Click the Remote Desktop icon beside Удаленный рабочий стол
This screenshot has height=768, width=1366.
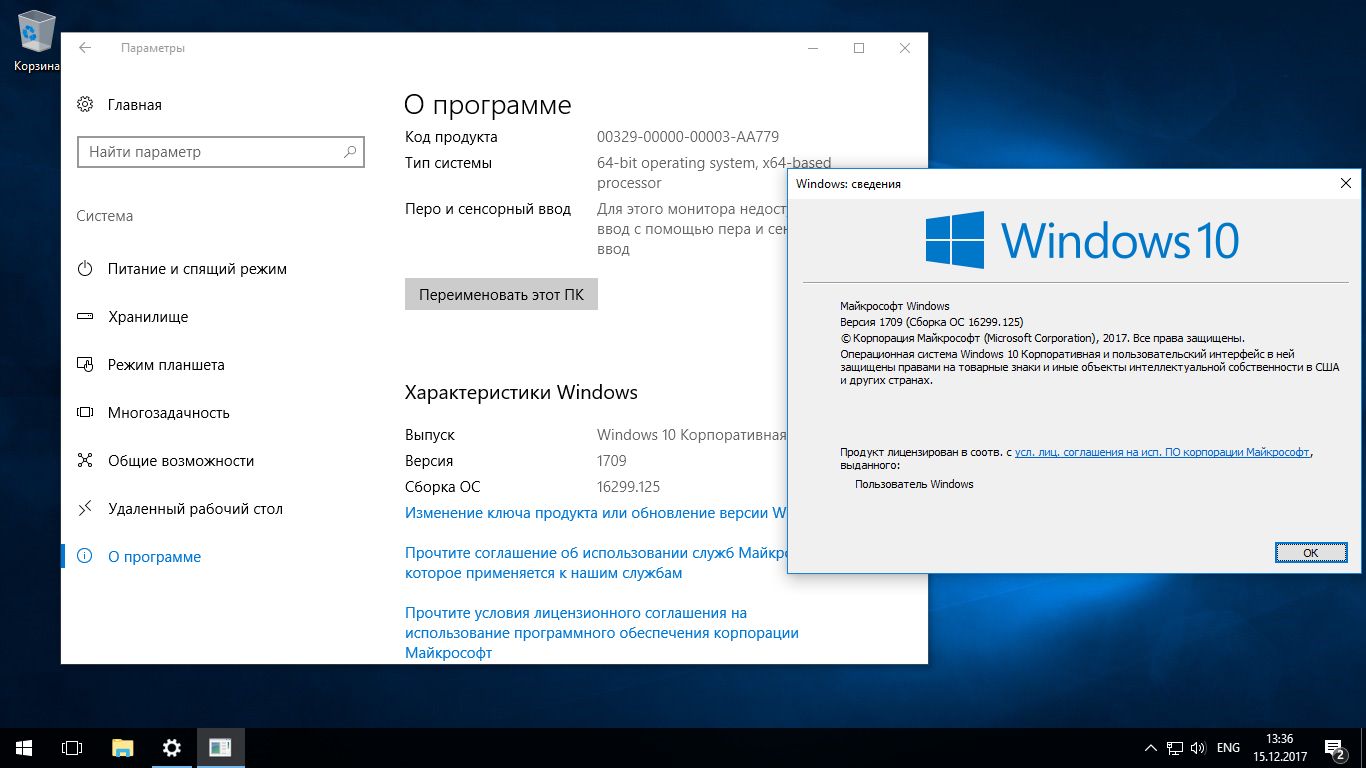pos(85,509)
